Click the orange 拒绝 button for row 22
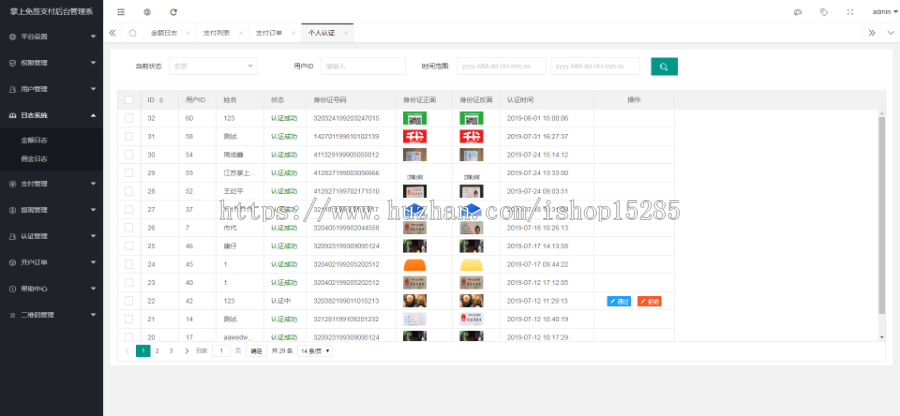This screenshot has width=900, height=416. 649,301
